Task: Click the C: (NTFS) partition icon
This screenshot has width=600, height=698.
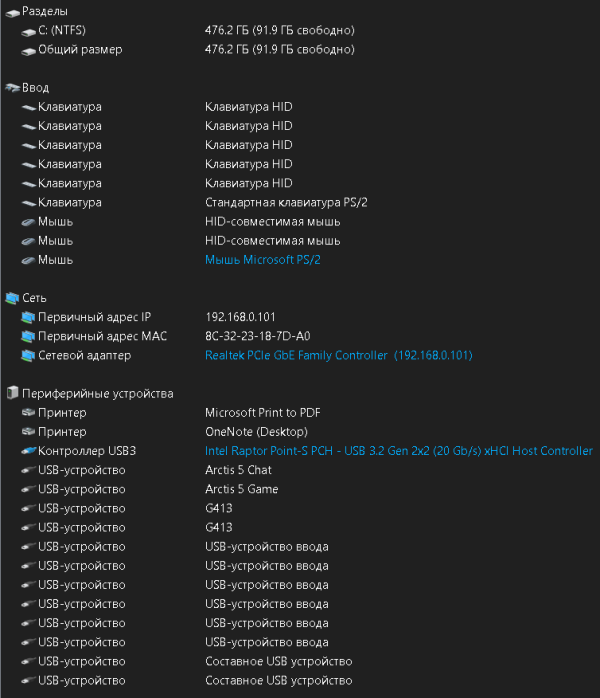Action: 28,31
